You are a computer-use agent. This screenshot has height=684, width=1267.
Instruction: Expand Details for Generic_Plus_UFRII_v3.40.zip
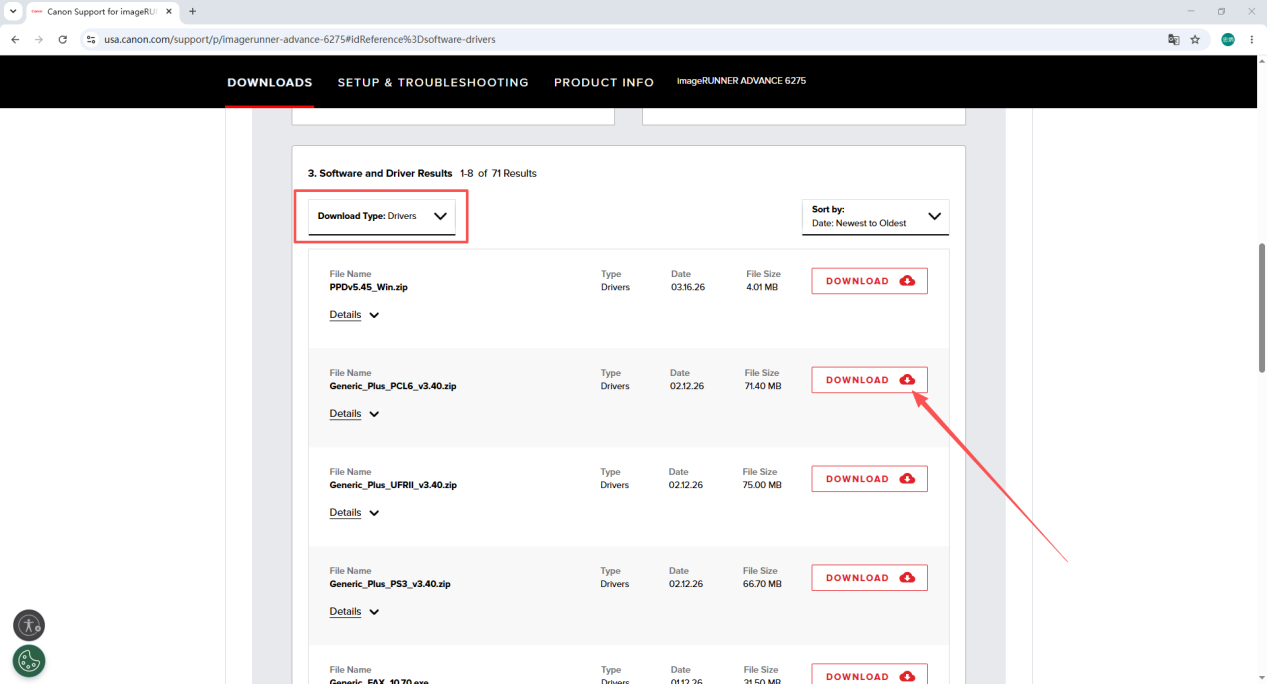pyautogui.click(x=354, y=513)
